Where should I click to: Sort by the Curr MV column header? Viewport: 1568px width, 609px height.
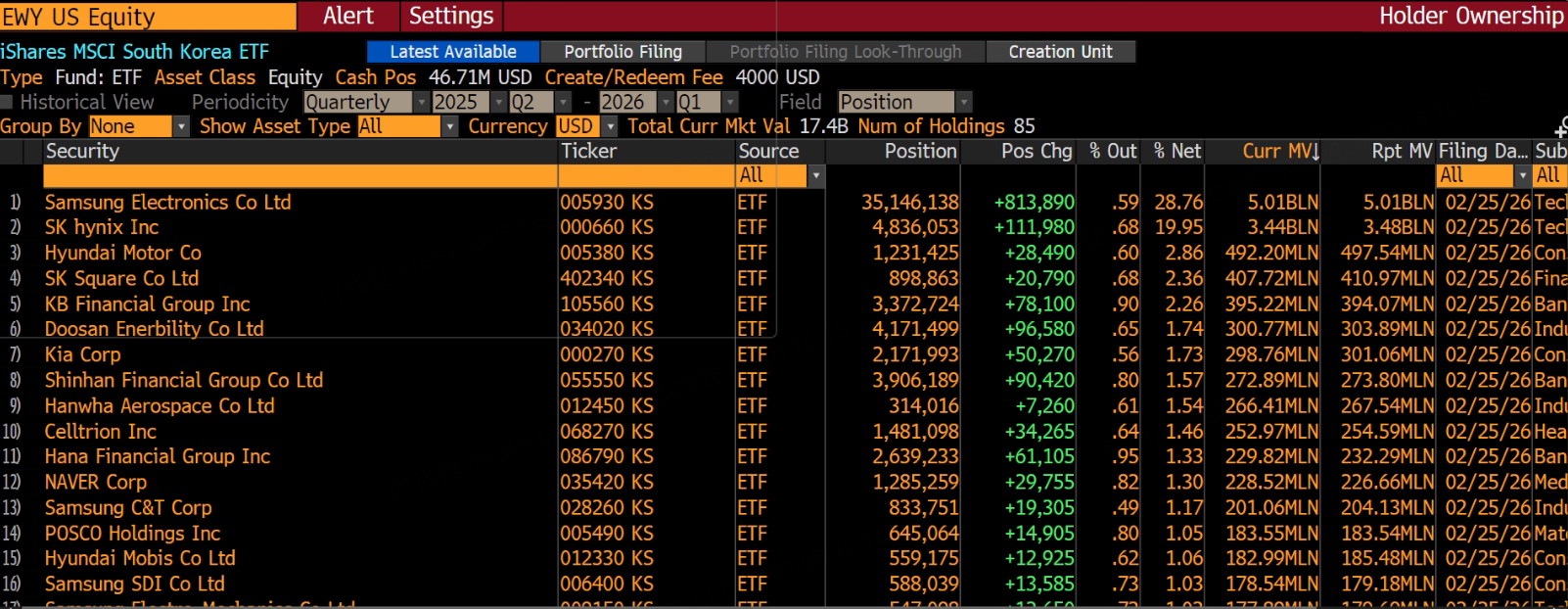(1280, 151)
